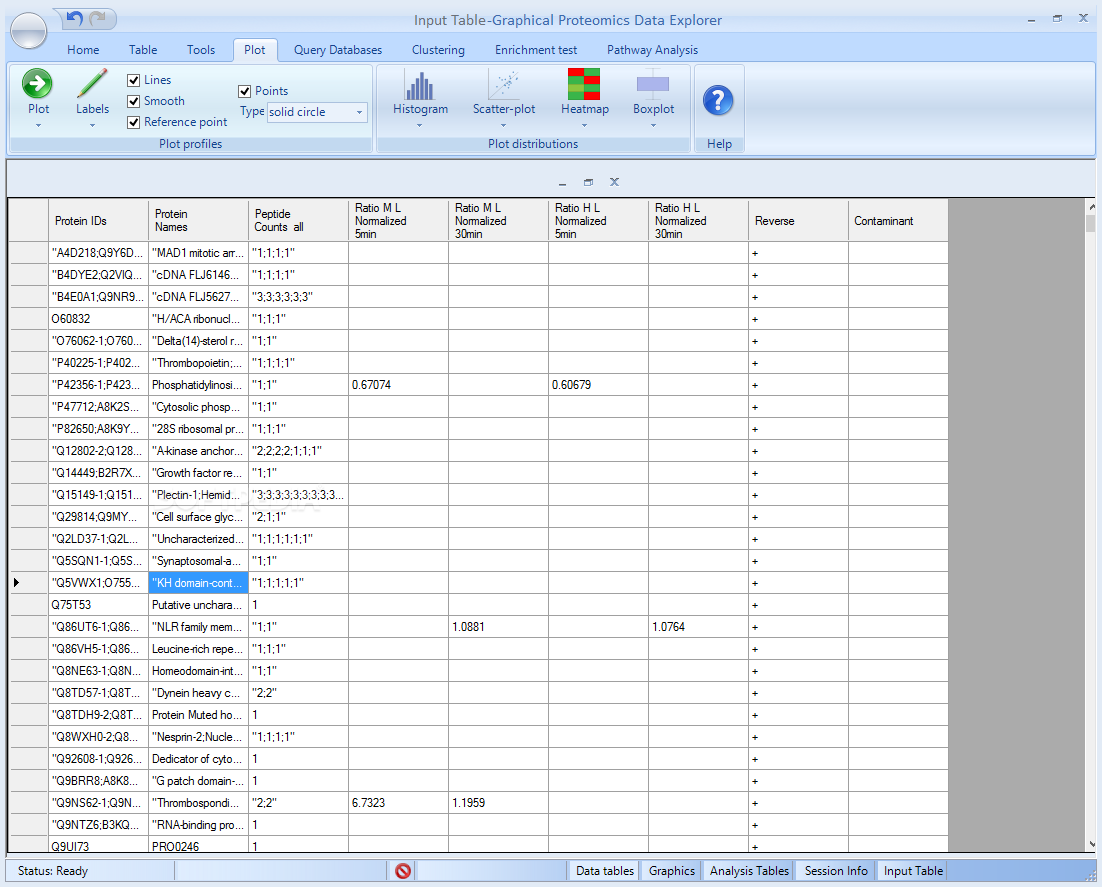Click the Graphics button in the status bar
Image resolution: width=1102 pixels, height=887 pixels.
pyautogui.click(x=671, y=871)
